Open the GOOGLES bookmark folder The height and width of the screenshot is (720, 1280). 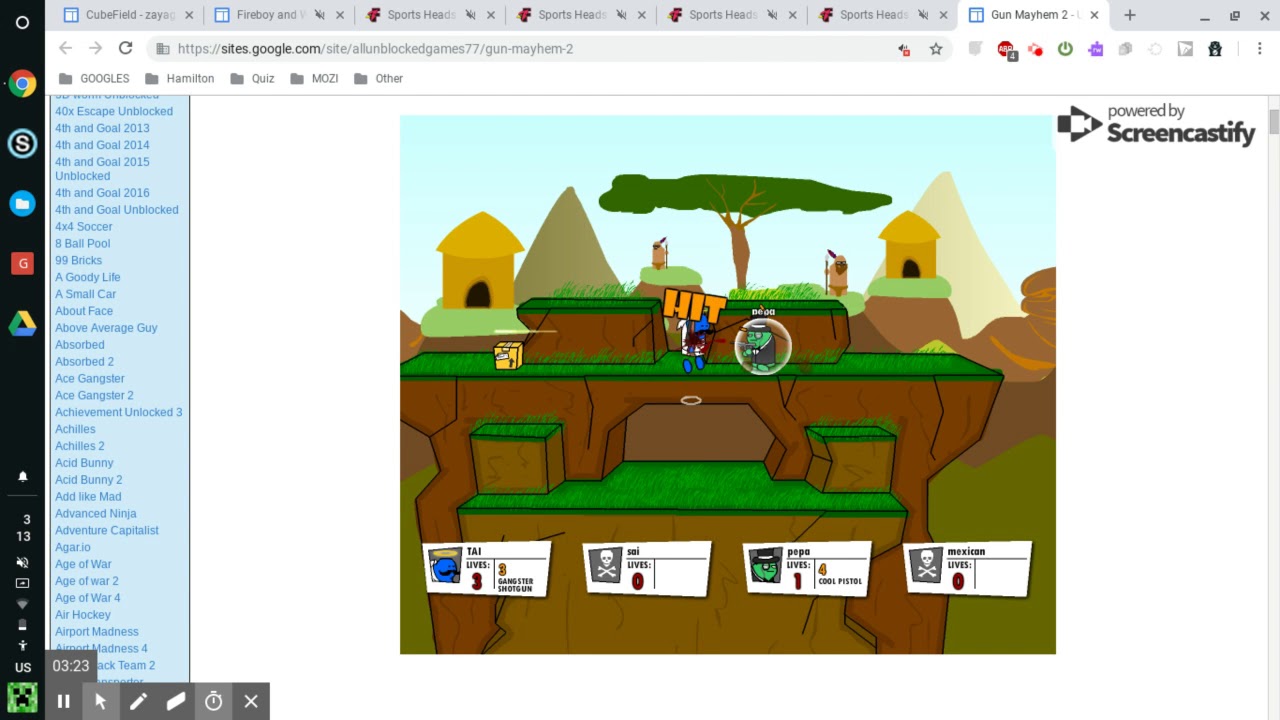tap(94, 78)
